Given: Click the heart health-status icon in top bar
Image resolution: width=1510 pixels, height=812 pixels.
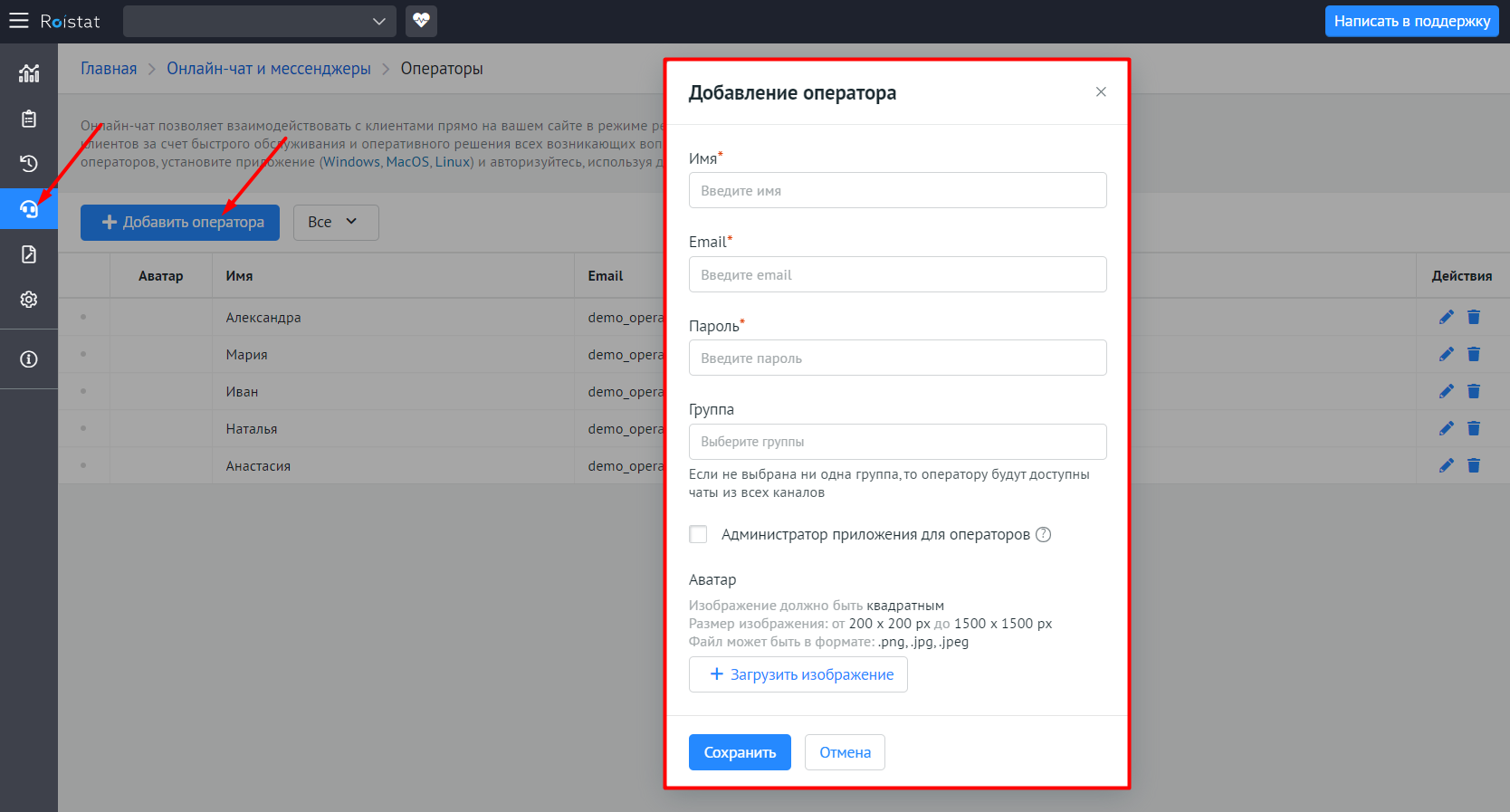Looking at the screenshot, I should click(421, 21).
